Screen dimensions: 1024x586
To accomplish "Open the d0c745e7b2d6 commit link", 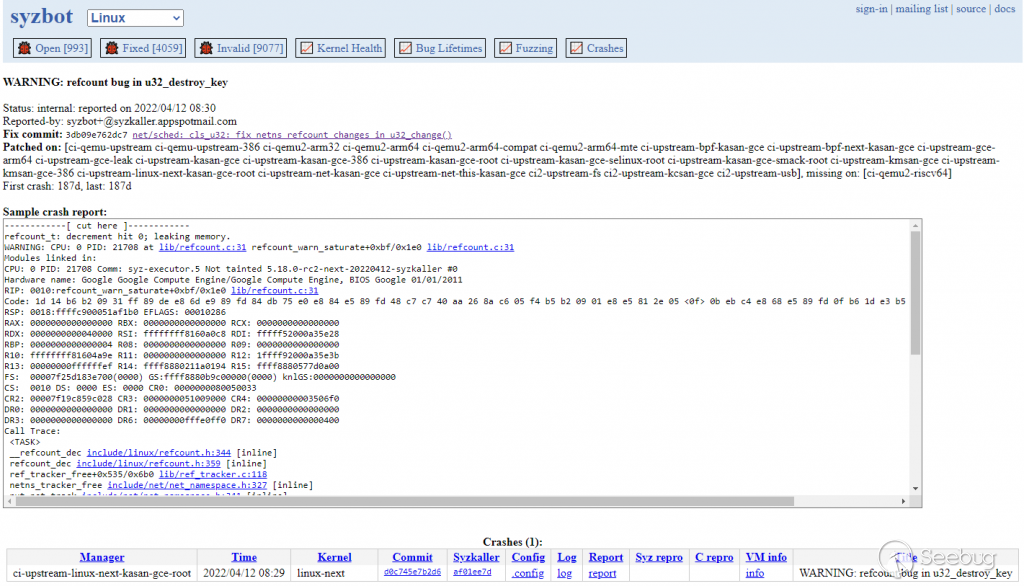I will [x=412, y=574].
